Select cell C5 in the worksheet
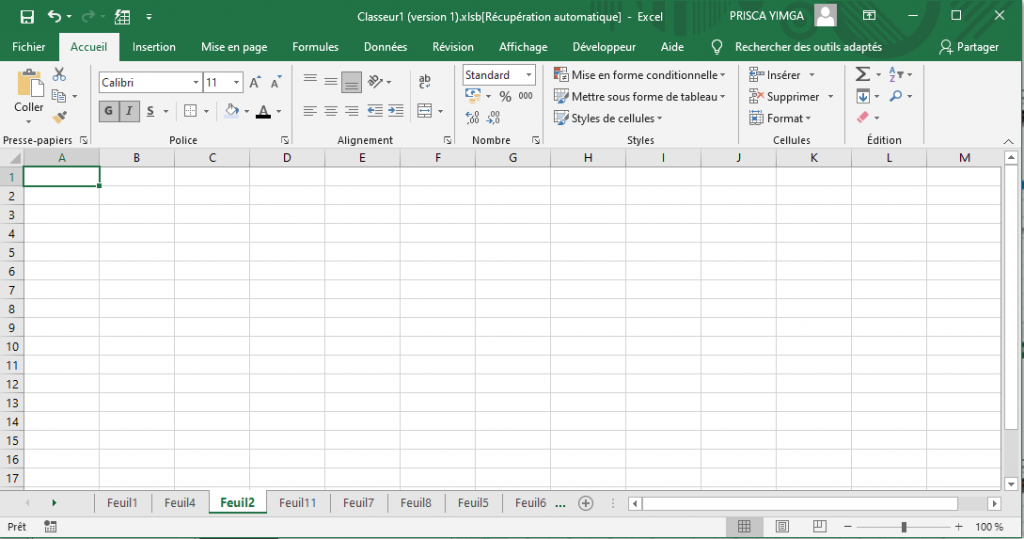Viewport: 1024px width, 539px height. pyautogui.click(x=212, y=252)
